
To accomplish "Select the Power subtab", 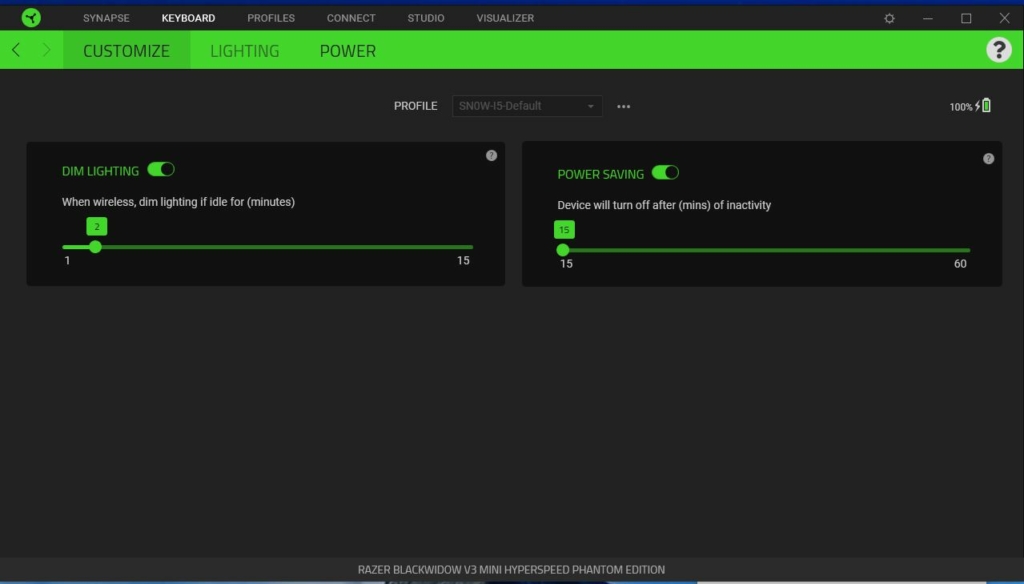I will click(347, 50).
